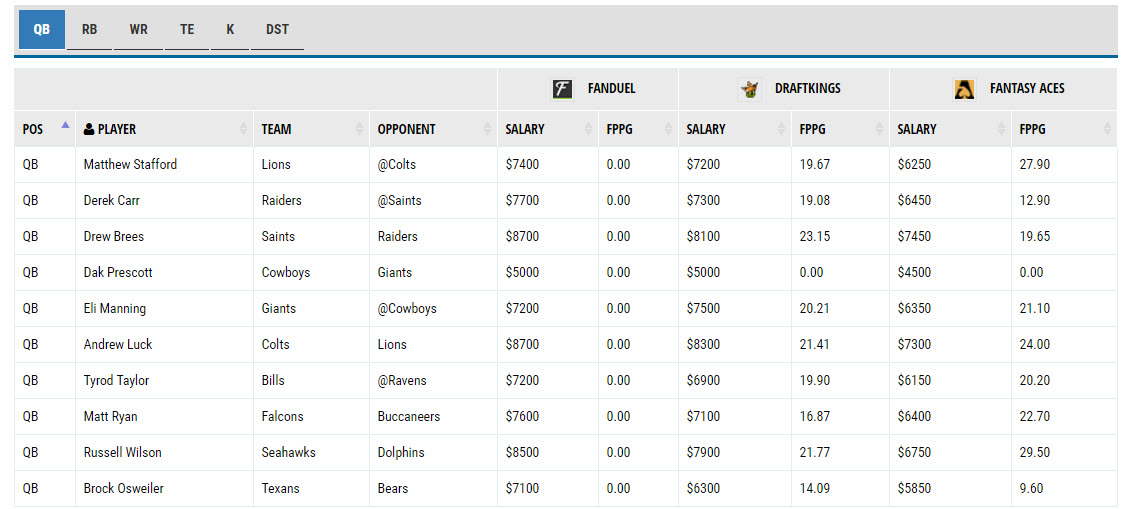Screen dimensions: 1127x509
Task: Click the Fantasy Aces logo icon
Action: 964,89
